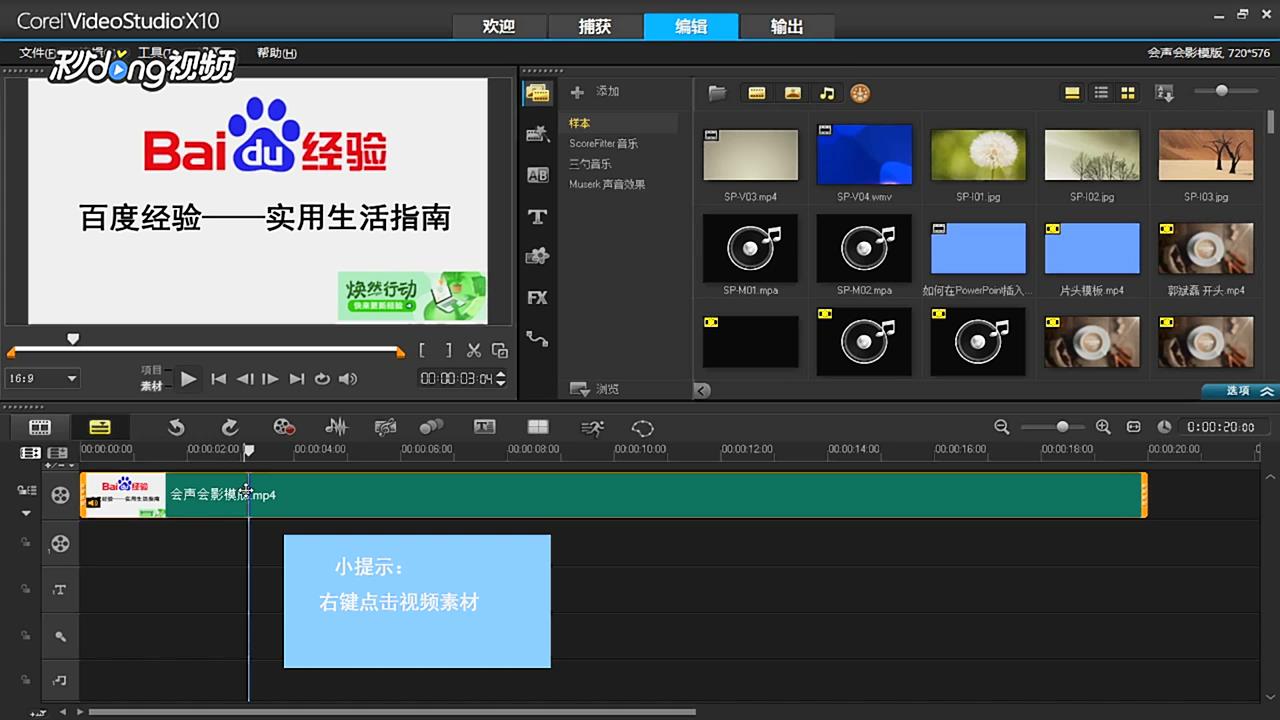Click the split clip scissors icon
This screenshot has height=720, width=1280.
coord(474,350)
